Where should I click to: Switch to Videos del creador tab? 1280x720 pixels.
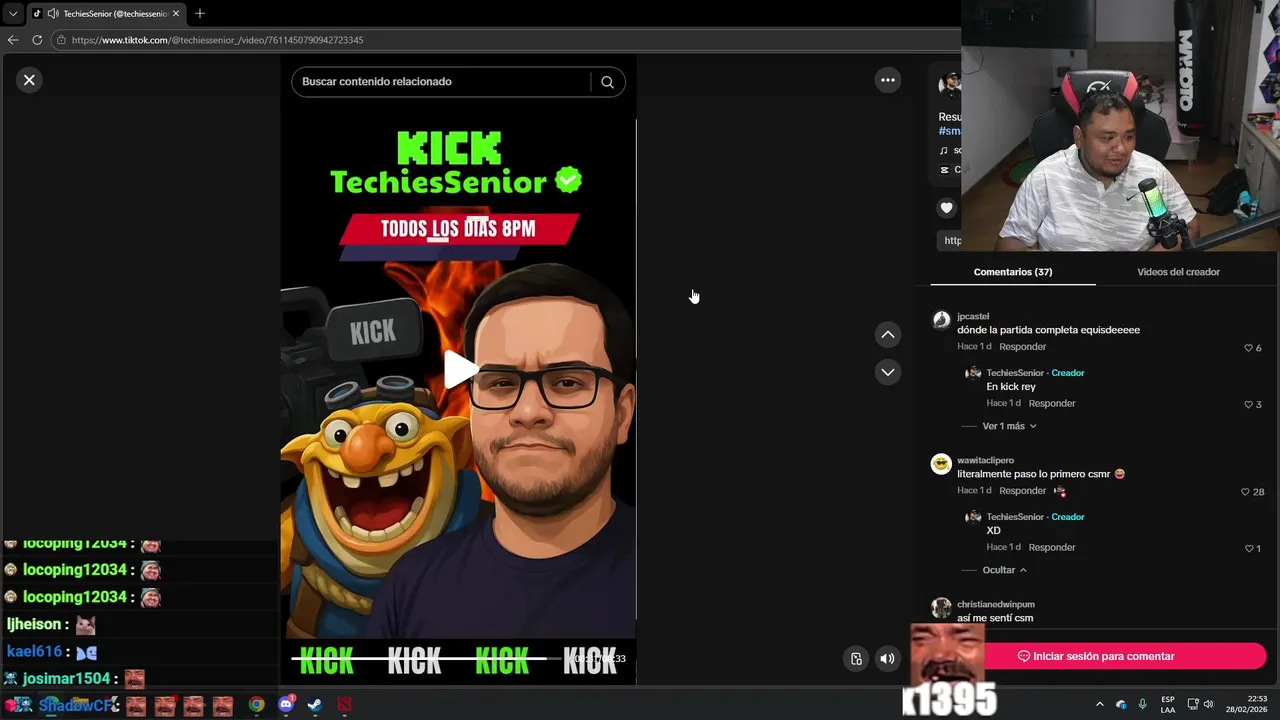[1178, 272]
